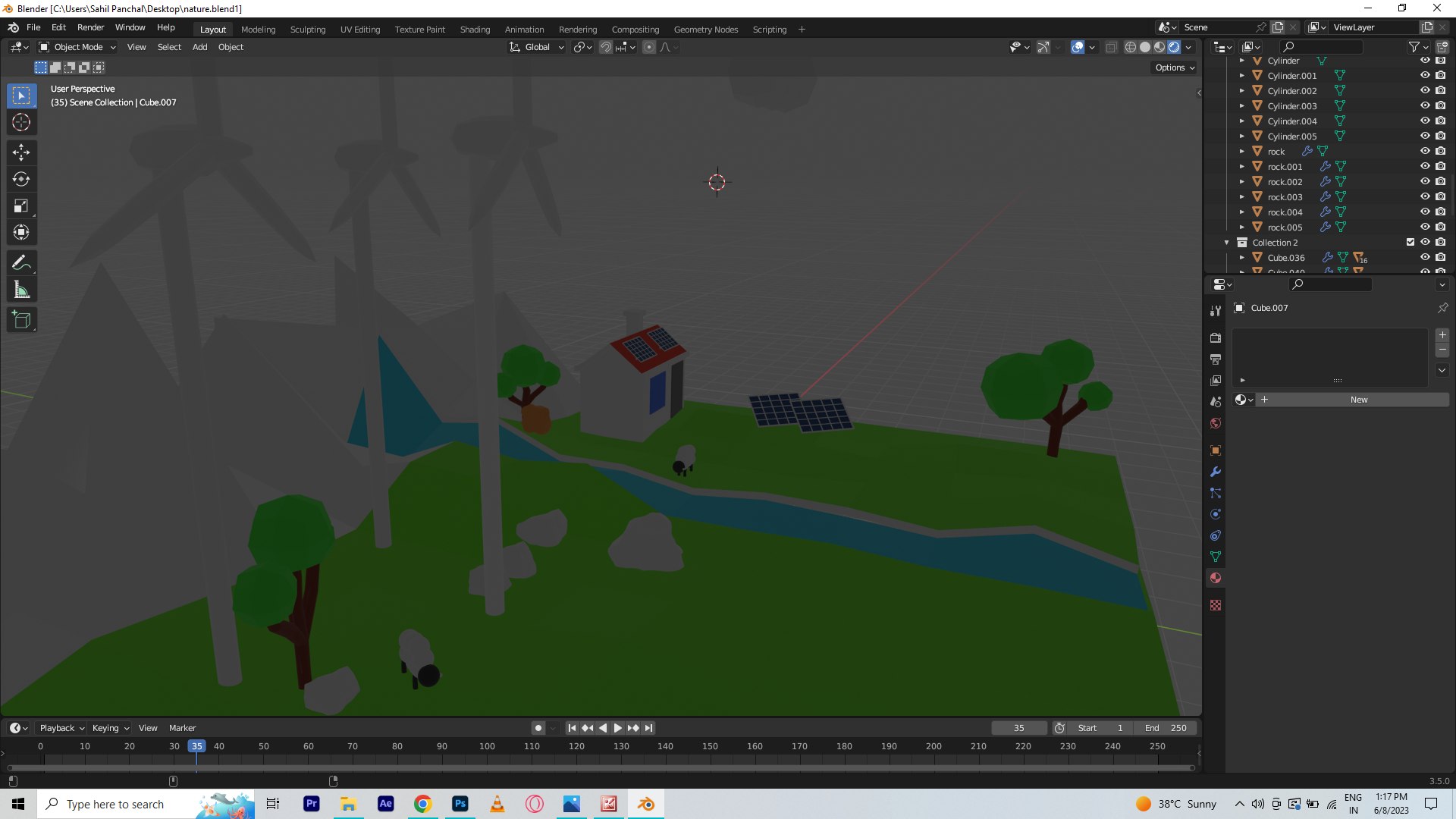Switch to the UV Editing workspace tab
The image size is (1456, 819).
360,30
